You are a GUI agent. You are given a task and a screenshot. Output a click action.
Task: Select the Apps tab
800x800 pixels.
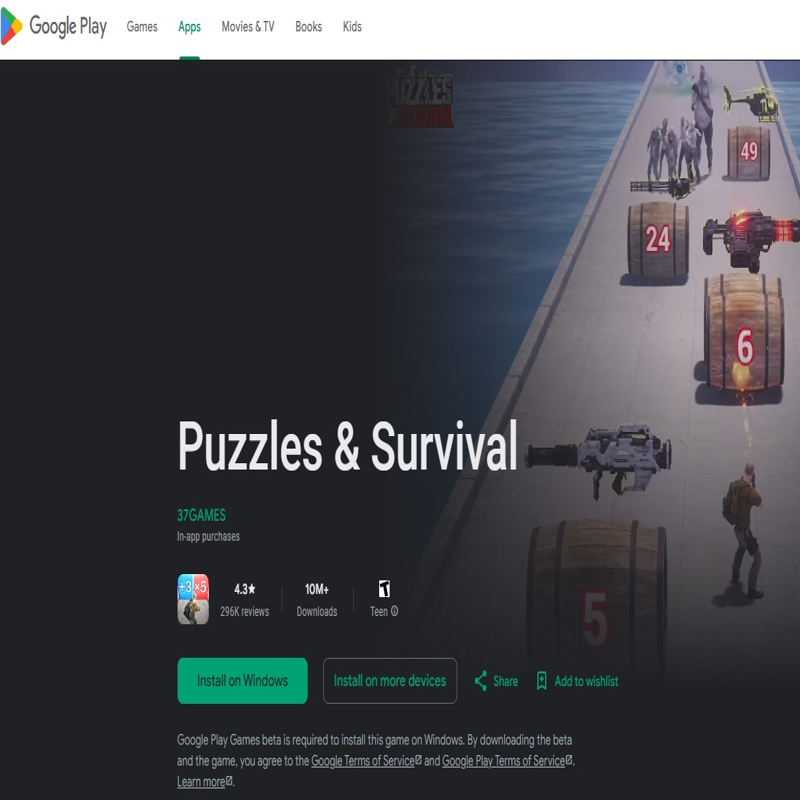click(189, 27)
